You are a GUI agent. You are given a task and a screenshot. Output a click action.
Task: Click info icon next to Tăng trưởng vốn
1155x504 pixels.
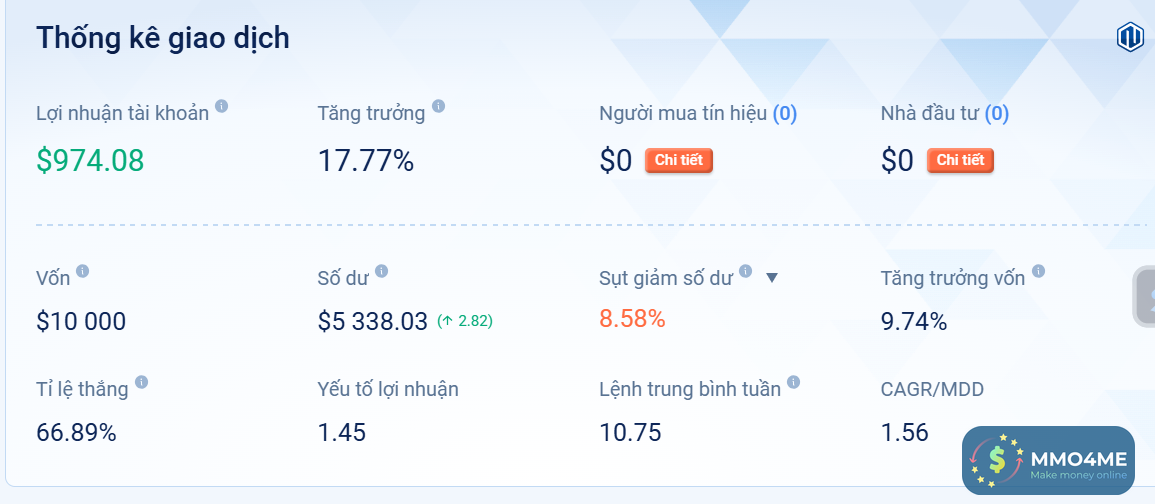(x=1038, y=271)
